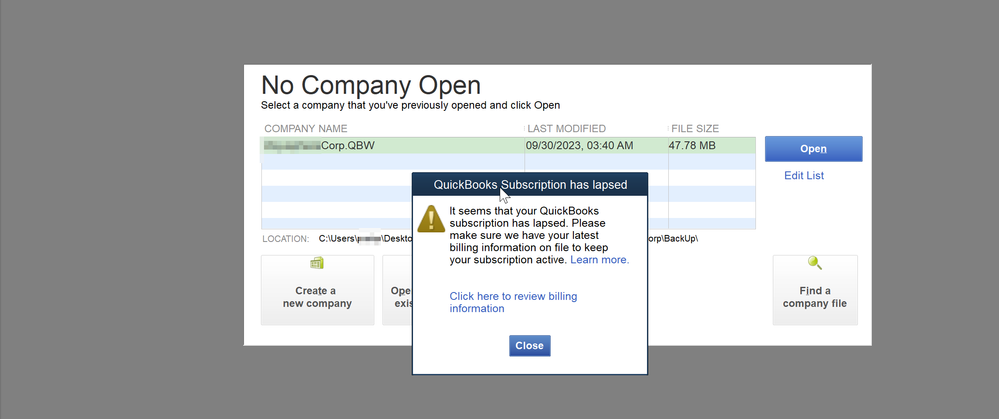
Task: Open the Edit List link
Action: tap(804, 176)
